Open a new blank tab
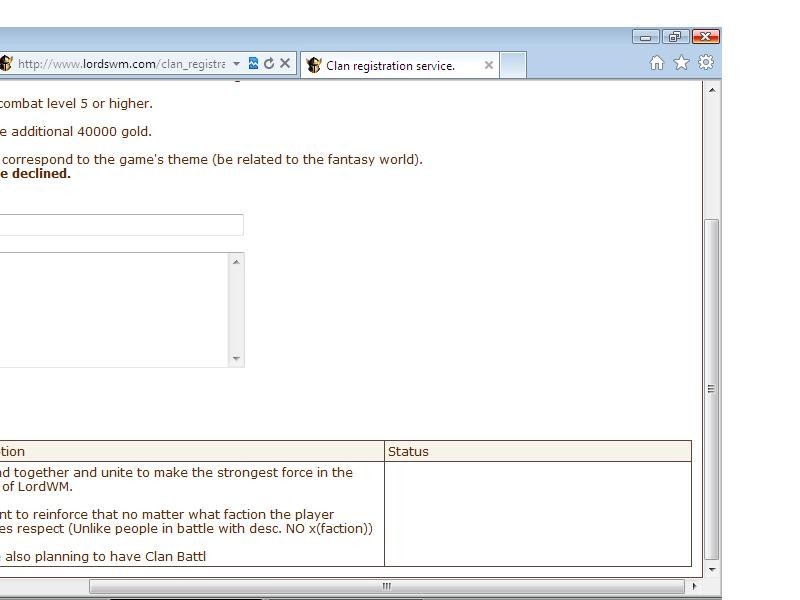 pos(512,65)
